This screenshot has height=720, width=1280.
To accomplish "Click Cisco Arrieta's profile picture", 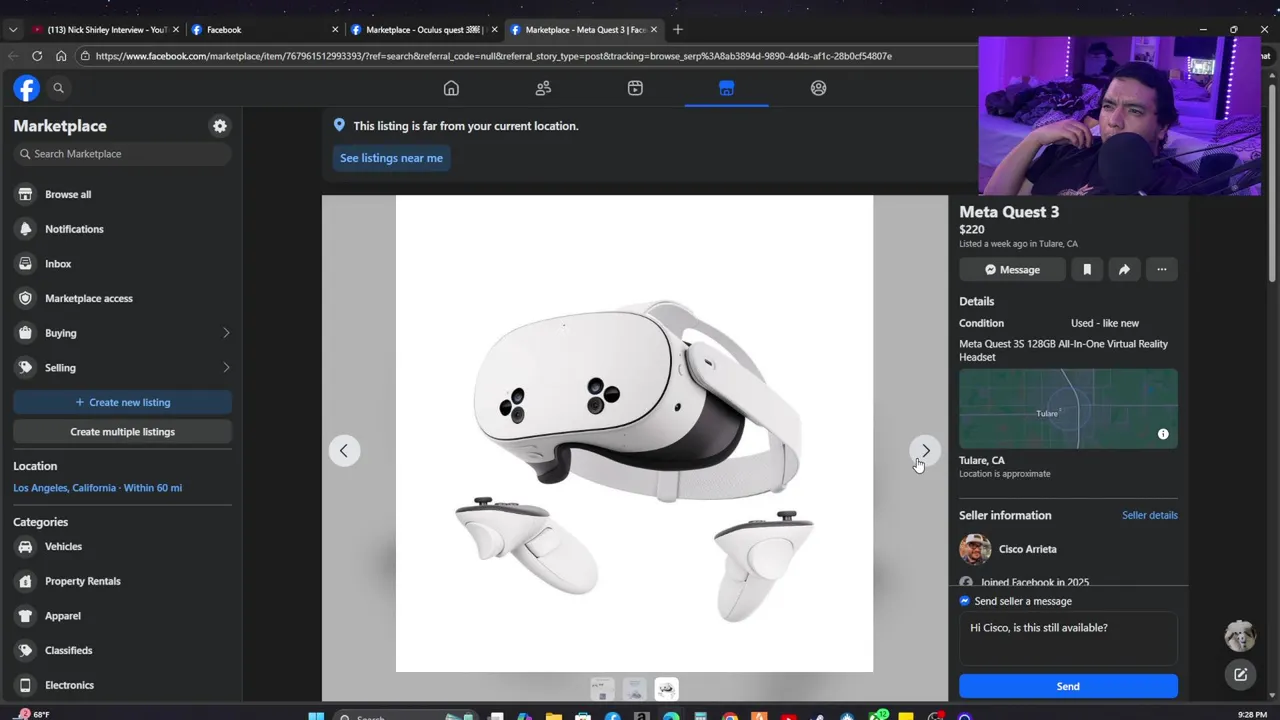I will point(975,549).
